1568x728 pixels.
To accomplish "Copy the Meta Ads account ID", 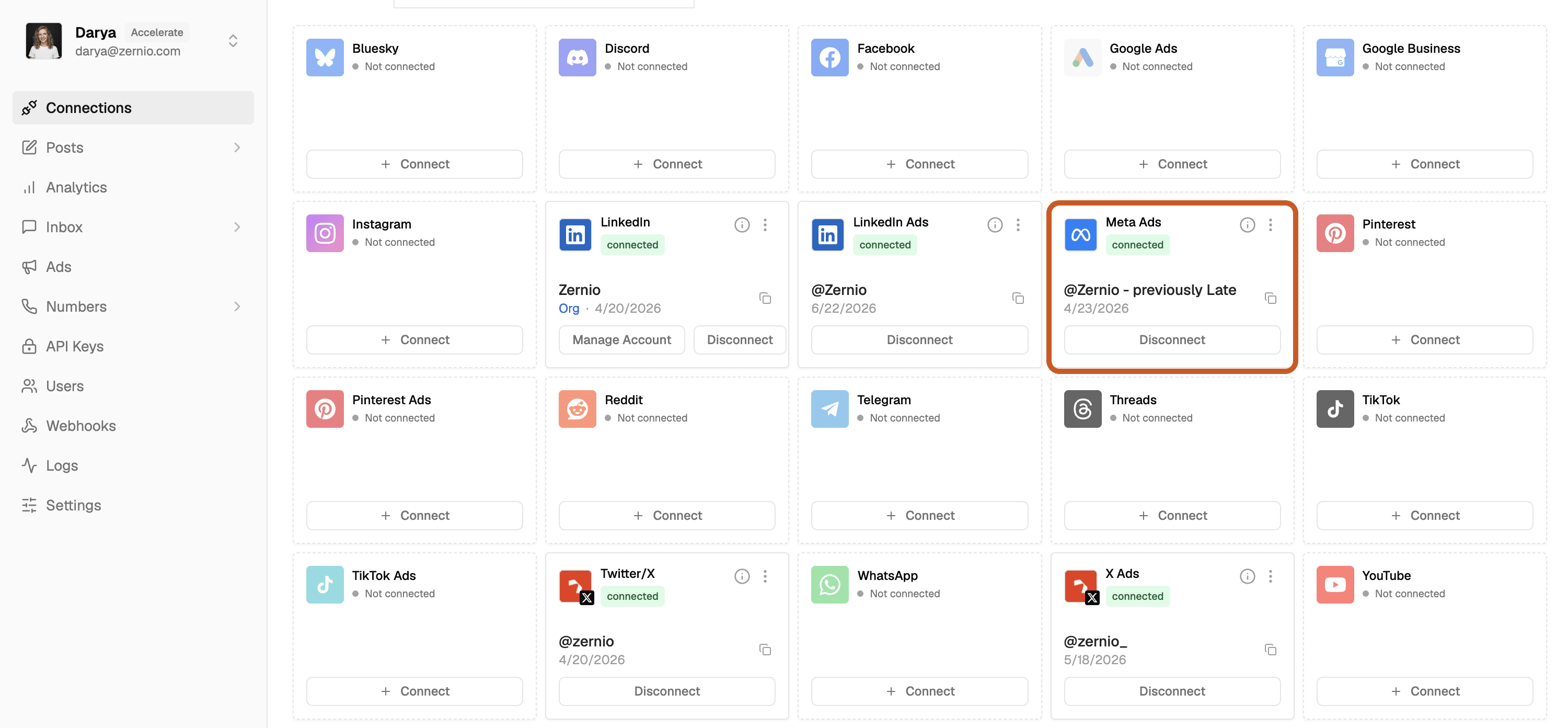I will click(1270, 298).
